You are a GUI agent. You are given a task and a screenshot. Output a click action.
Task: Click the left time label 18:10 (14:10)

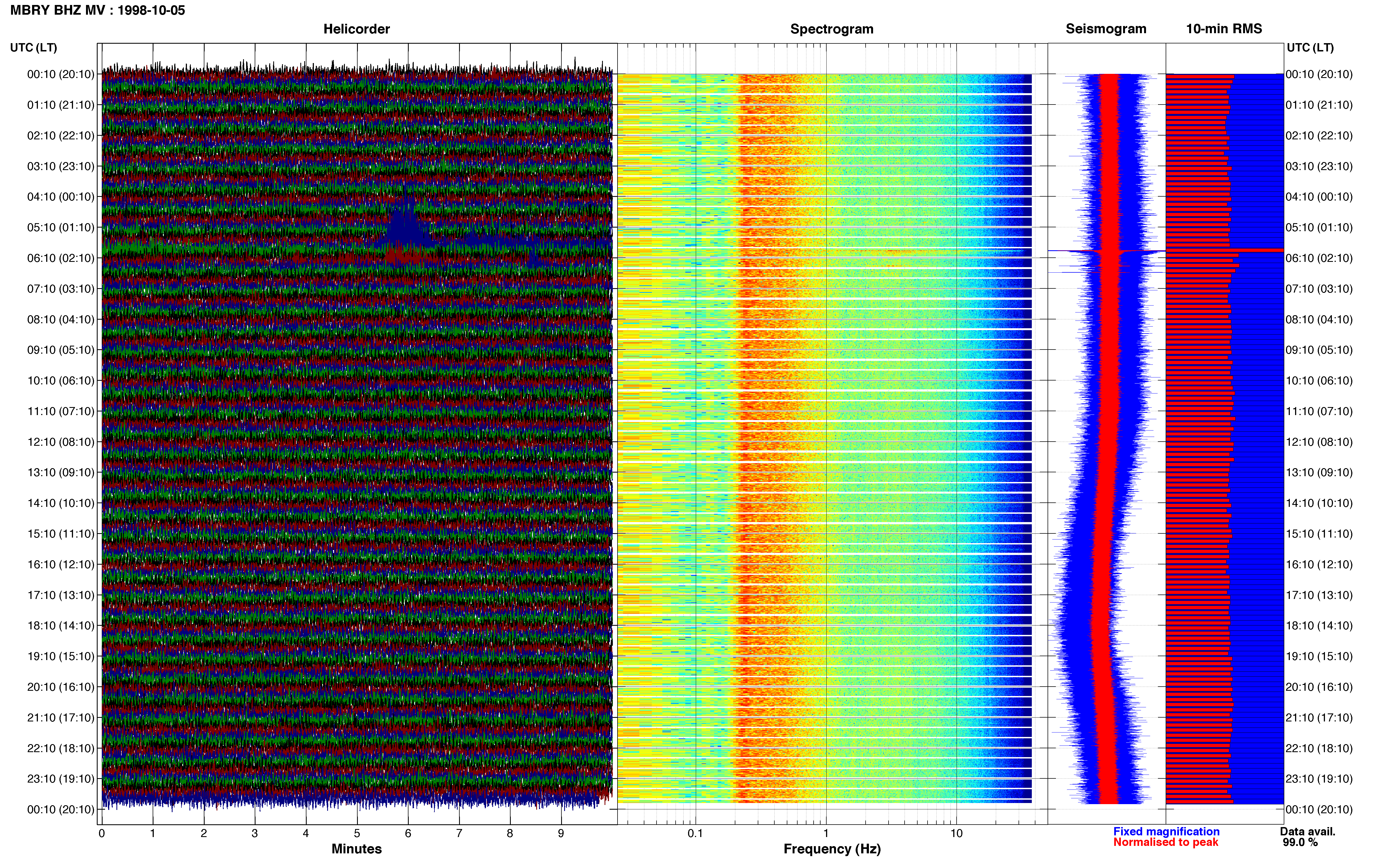click(x=60, y=626)
